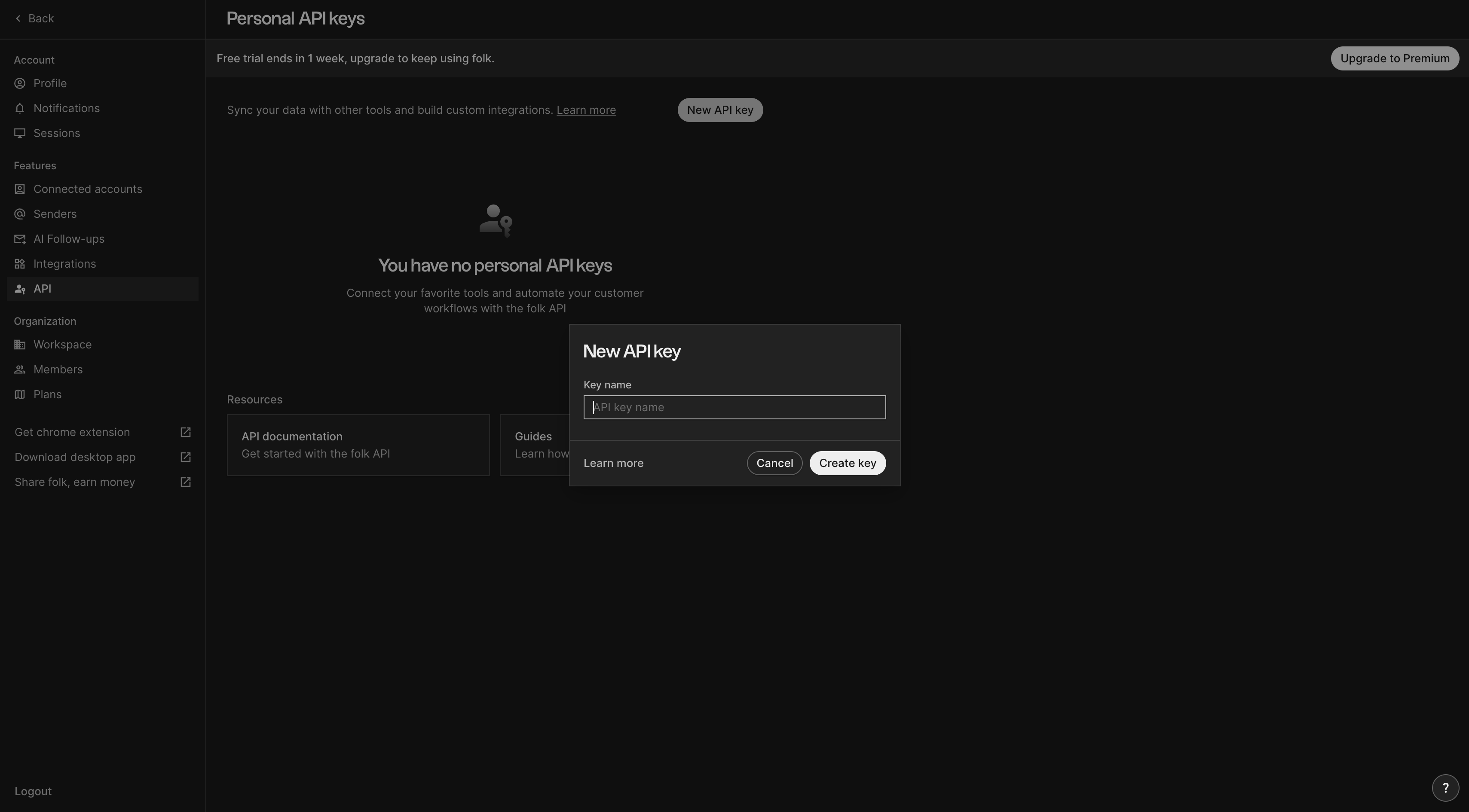The image size is (1469, 812).
Task: Click the Profile person icon
Action: tap(20, 83)
